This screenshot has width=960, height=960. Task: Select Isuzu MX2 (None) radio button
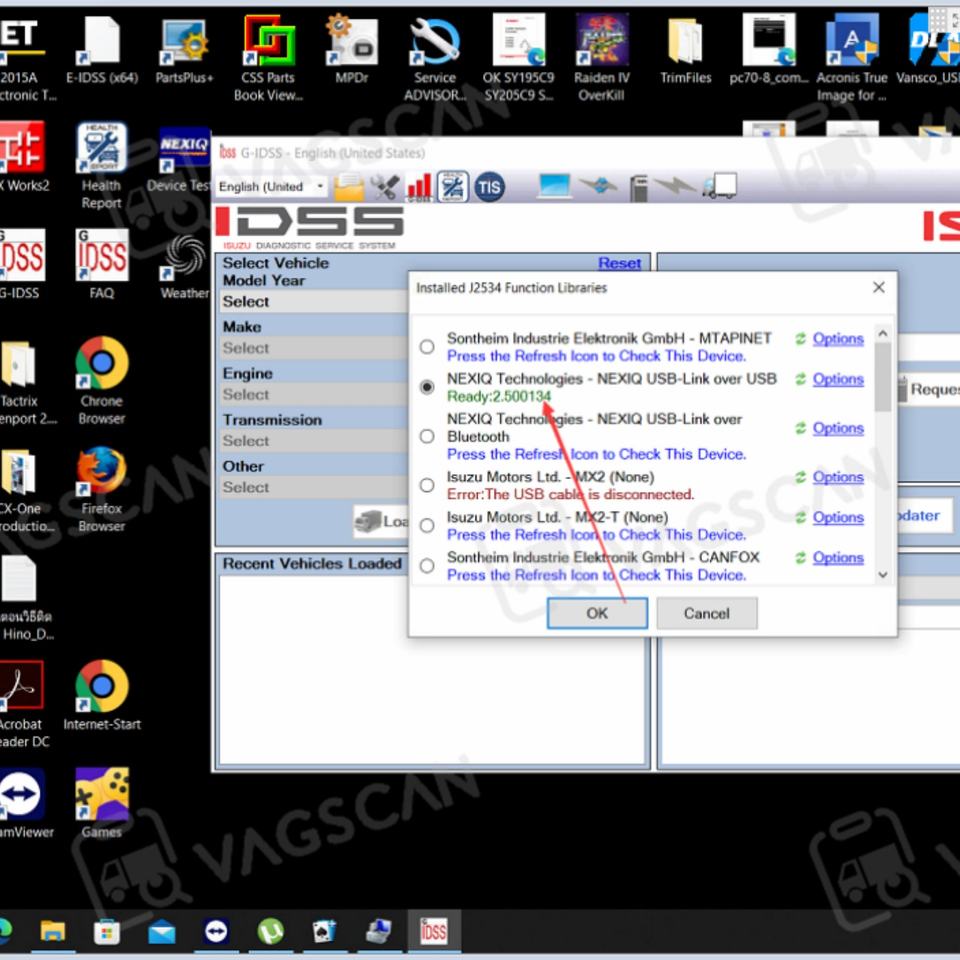click(427, 485)
